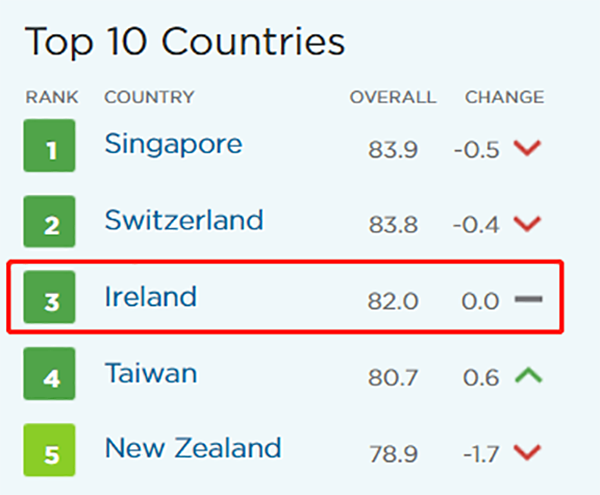Open the Singapore country link
600x495 pixels.
(173, 145)
